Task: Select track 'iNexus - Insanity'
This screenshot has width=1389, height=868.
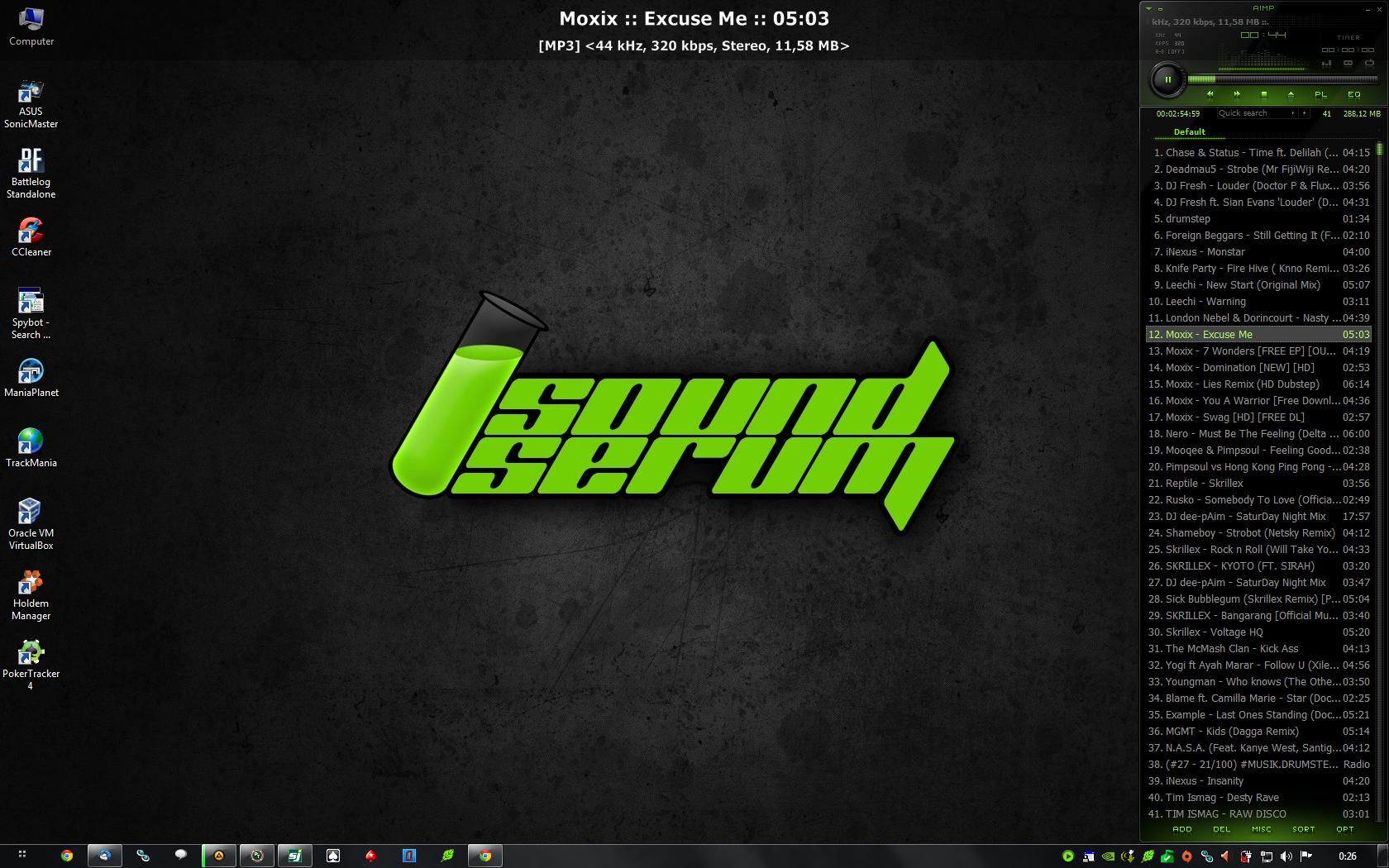Action: (1258, 781)
